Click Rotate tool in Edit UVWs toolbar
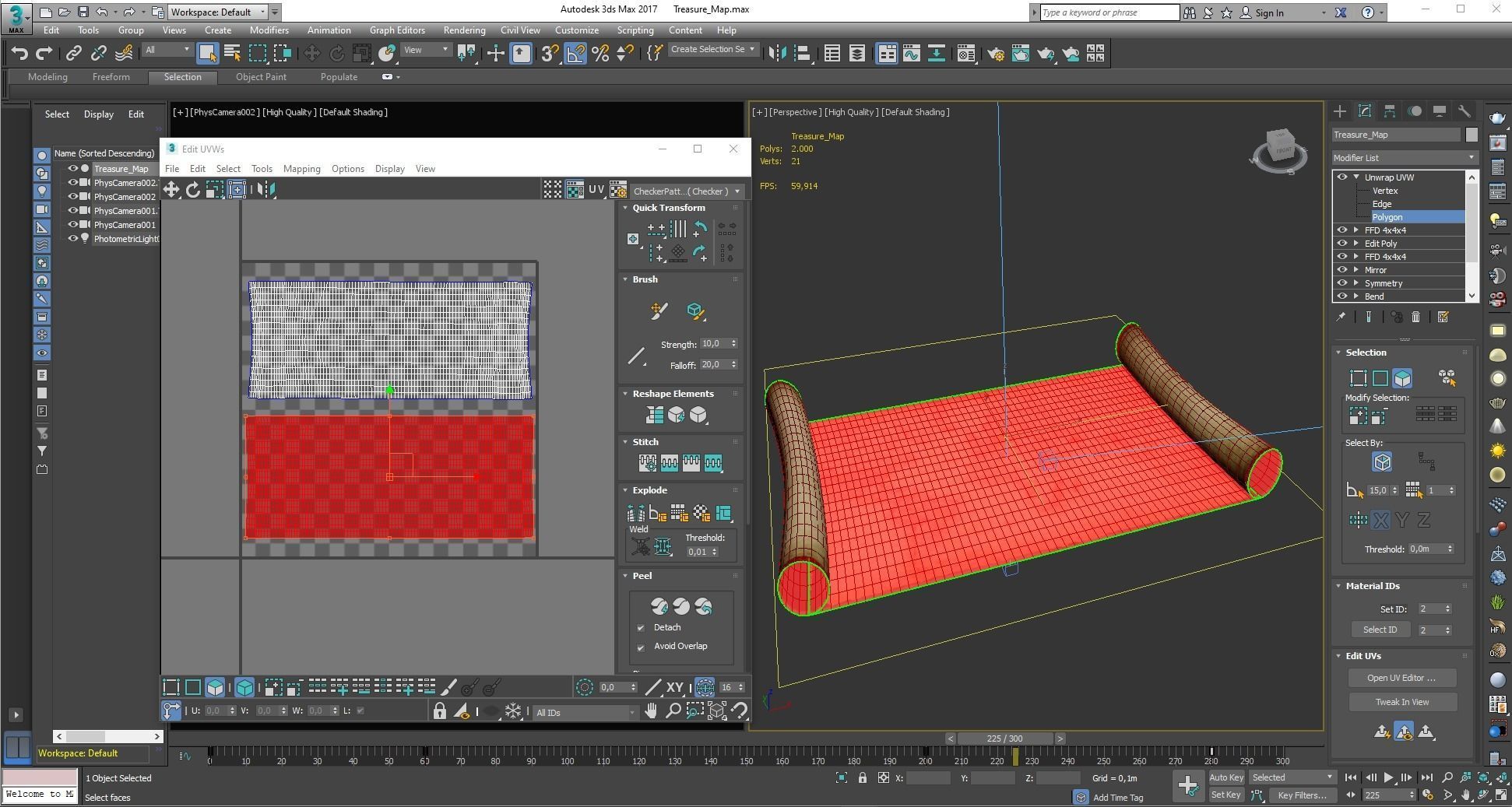The image size is (1512, 807). point(192,189)
